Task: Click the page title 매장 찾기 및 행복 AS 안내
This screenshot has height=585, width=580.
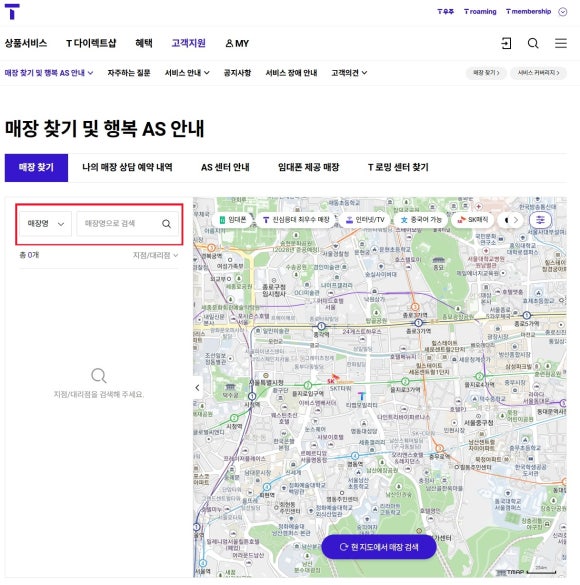Action: [104, 129]
